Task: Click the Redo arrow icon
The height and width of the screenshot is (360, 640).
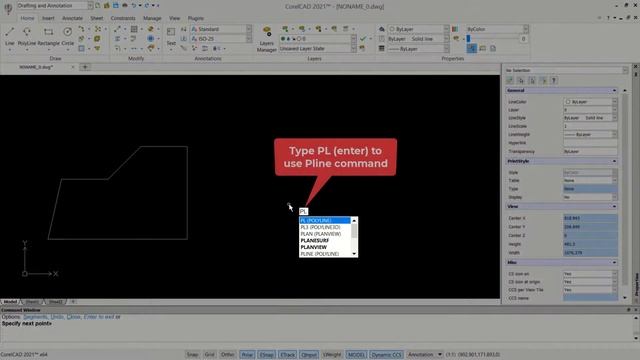Action: tap(147, 6)
